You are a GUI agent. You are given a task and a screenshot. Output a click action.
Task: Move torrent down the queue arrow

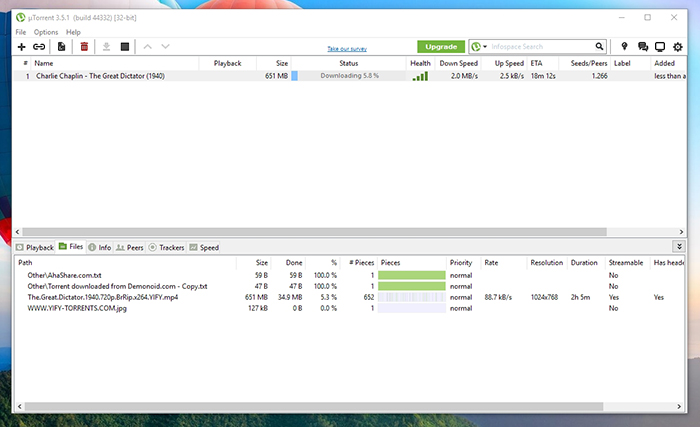pos(165,46)
